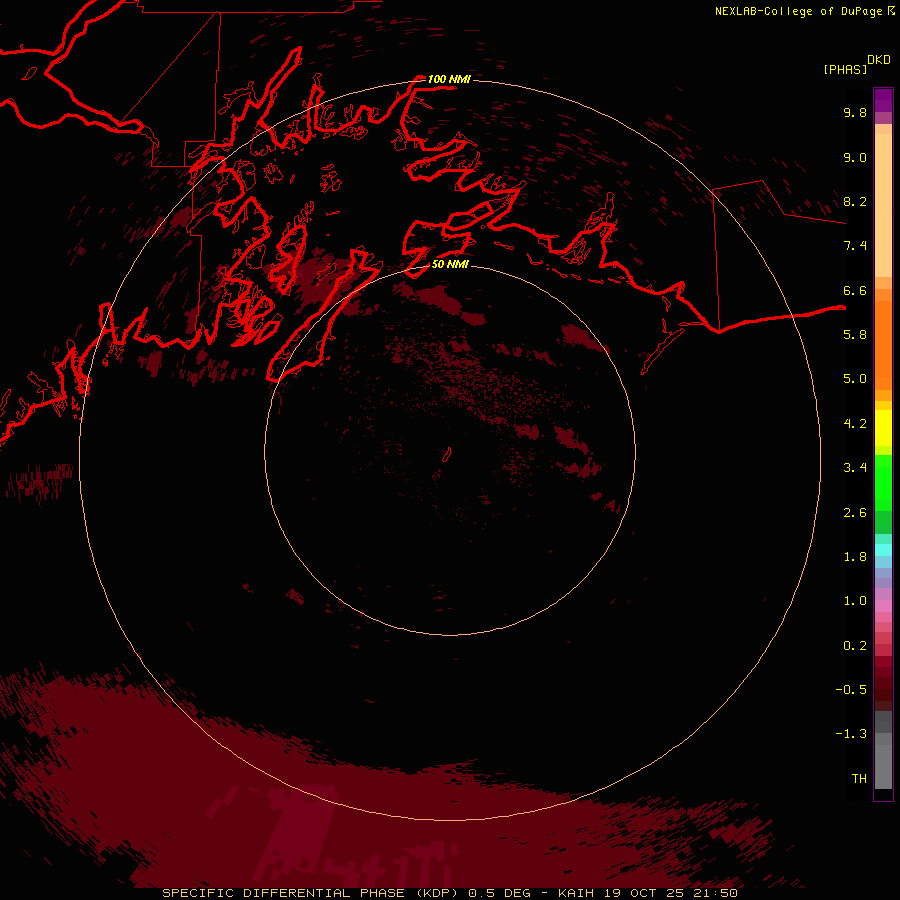Click the 9.0 value on color scale

coord(855,157)
